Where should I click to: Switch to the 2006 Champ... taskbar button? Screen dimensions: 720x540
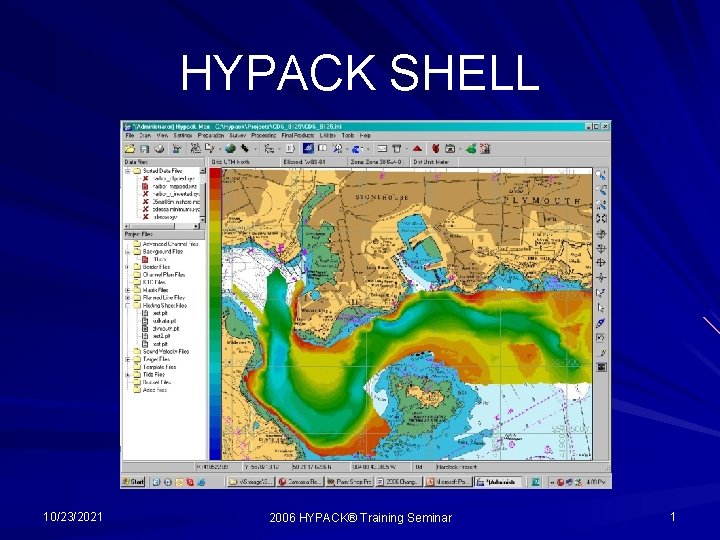coord(398,482)
